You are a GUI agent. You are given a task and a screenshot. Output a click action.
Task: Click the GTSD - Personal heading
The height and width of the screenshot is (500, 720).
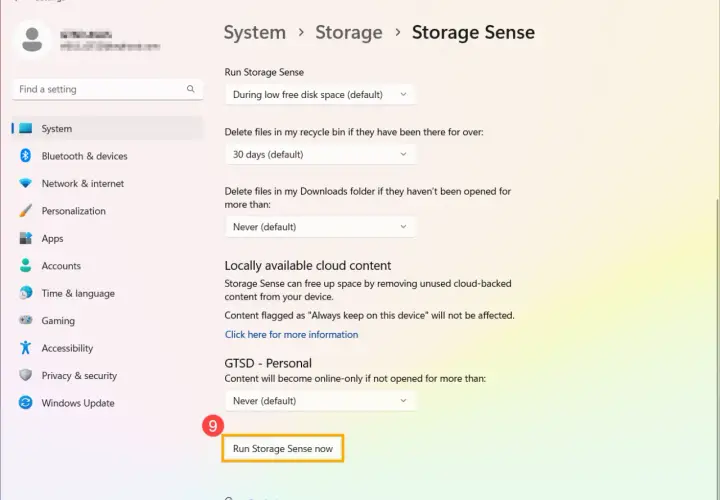pos(268,363)
